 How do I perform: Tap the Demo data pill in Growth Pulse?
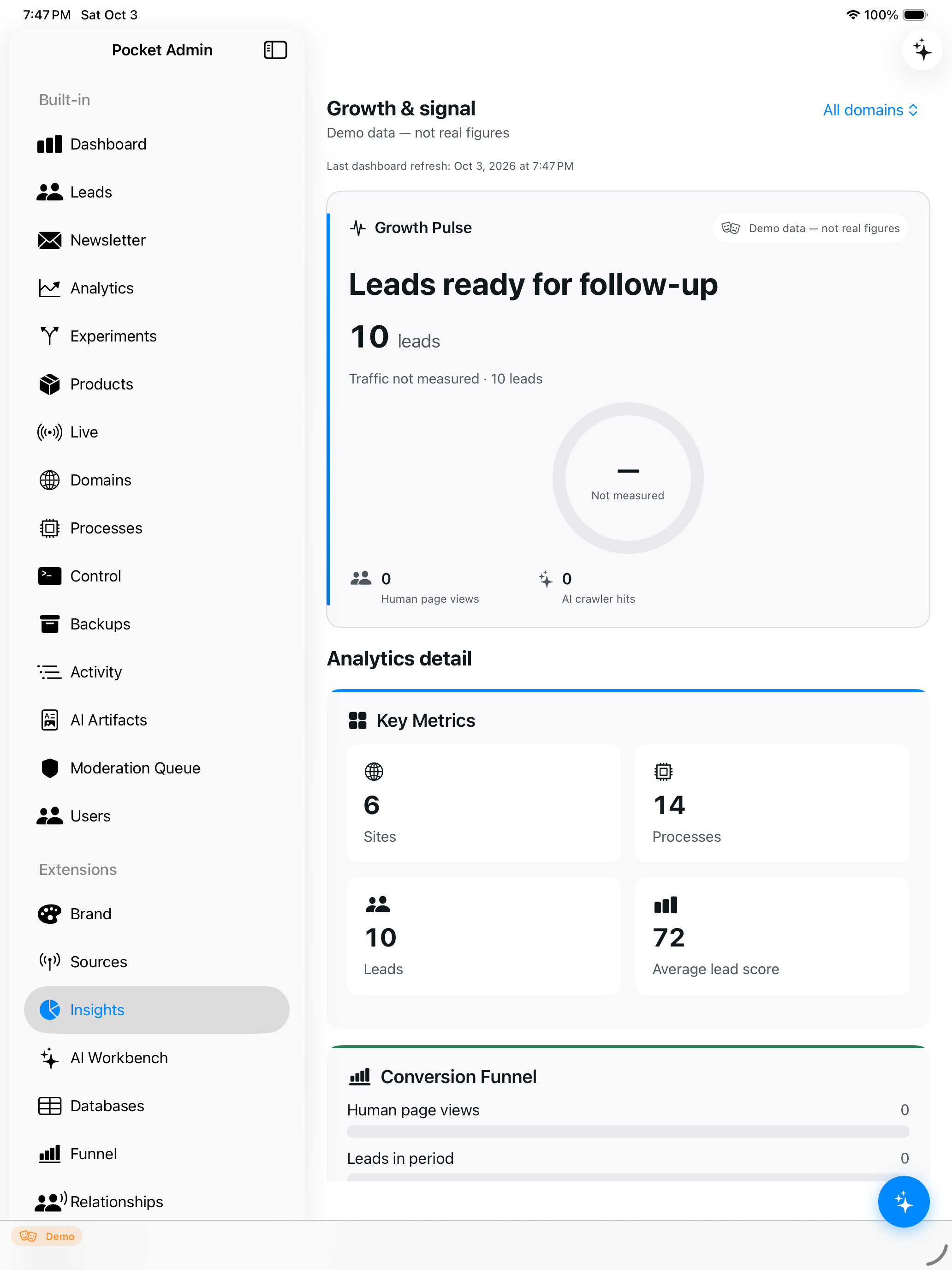[809, 228]
